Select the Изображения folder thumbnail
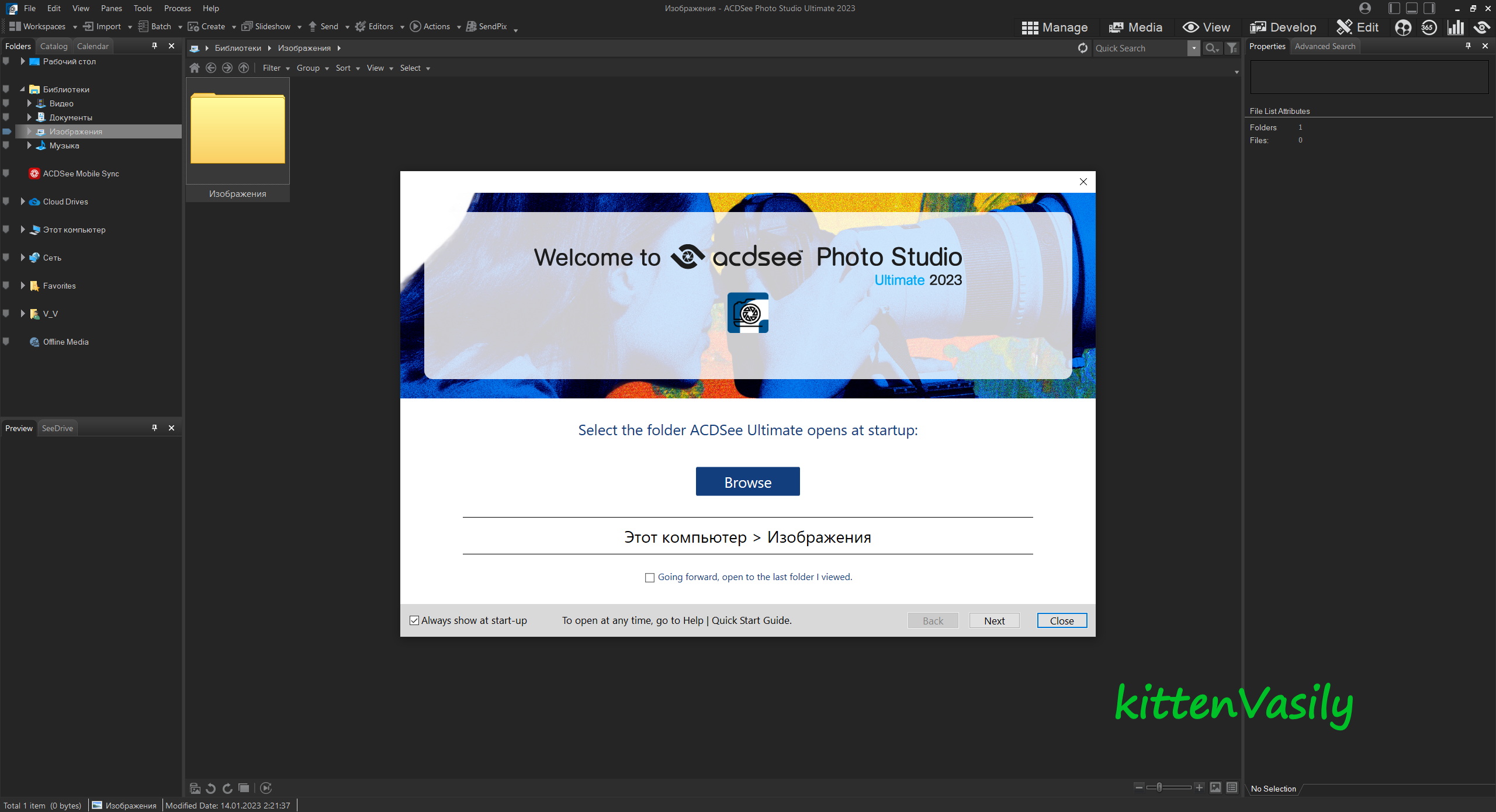 point(237,140)
